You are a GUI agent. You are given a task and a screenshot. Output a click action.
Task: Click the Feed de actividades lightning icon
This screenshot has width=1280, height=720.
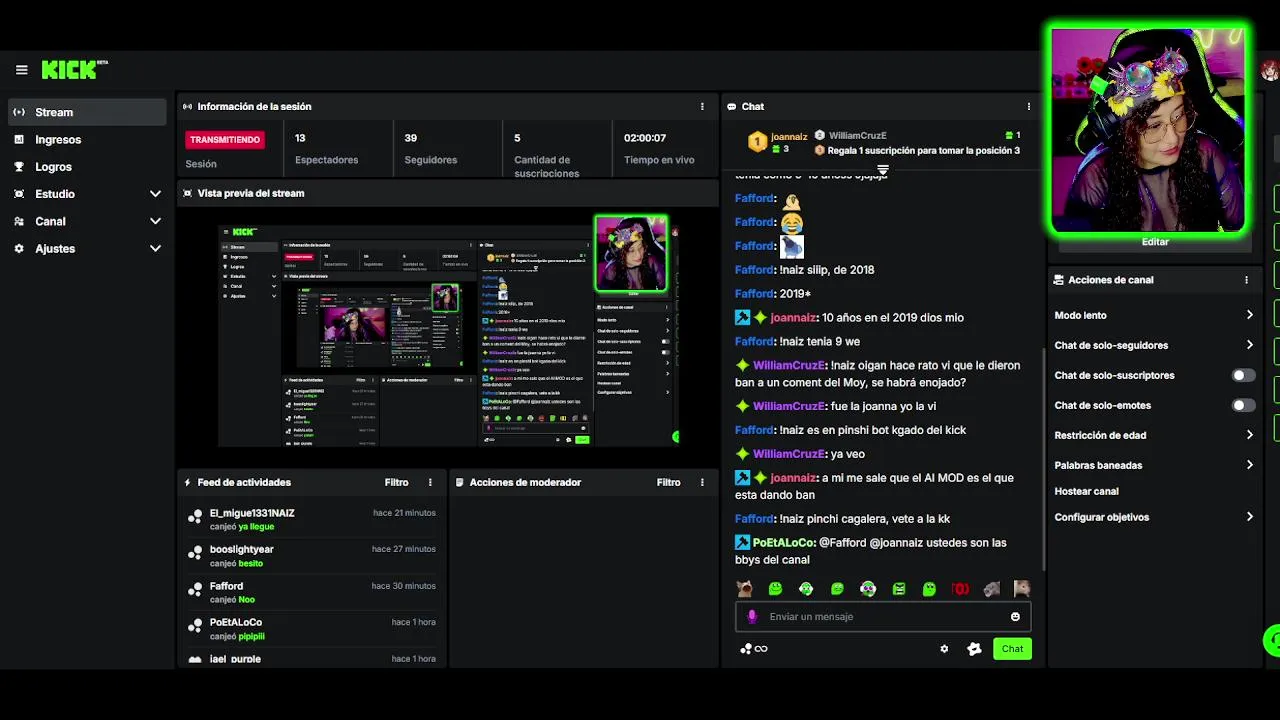pyautogui.click(x=187, y=482)
